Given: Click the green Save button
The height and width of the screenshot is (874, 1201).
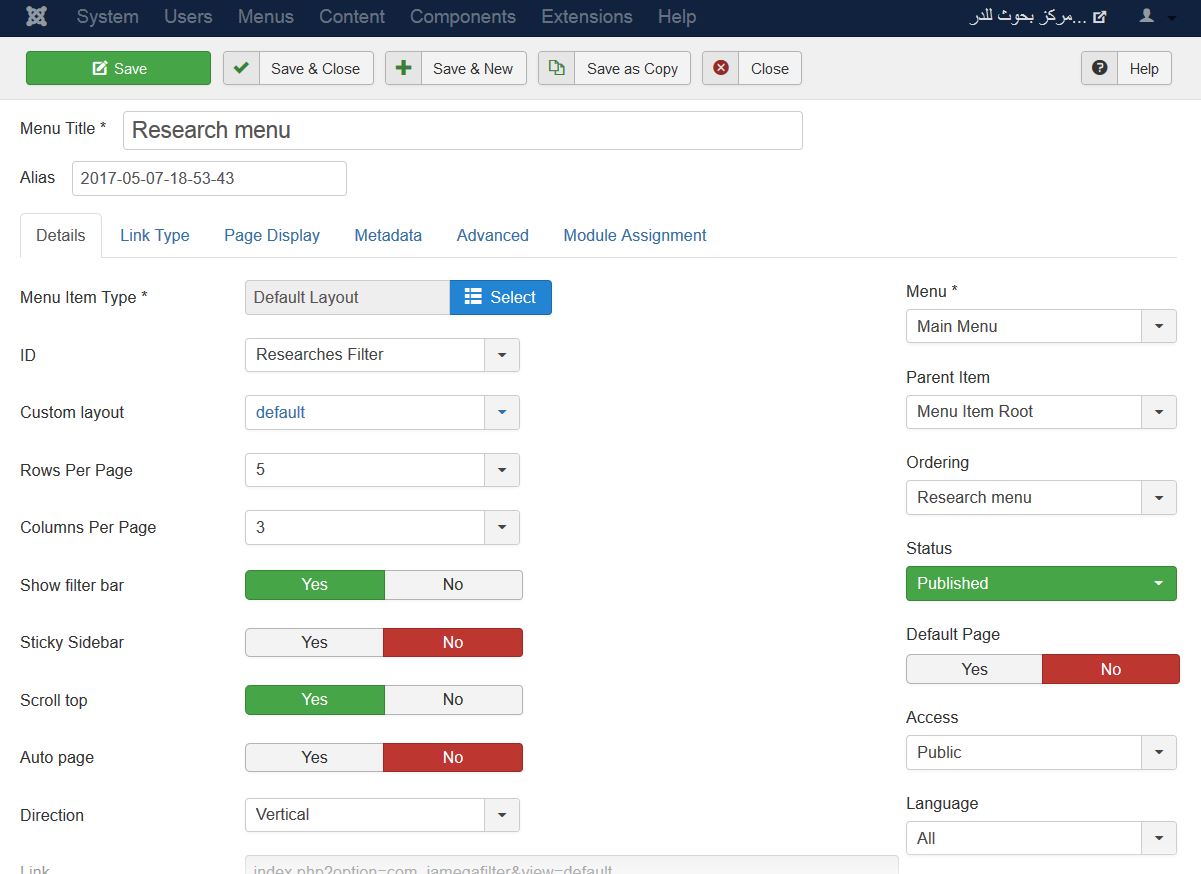Looking at the screenshot, I should (118, 68).
